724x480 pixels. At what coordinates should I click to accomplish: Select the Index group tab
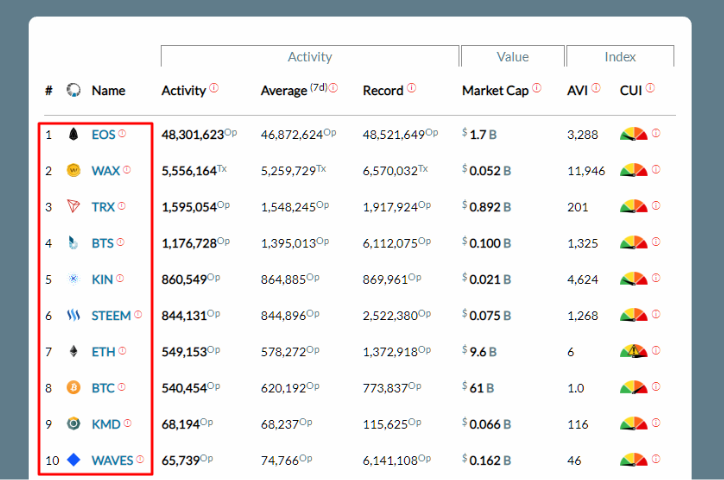tap(620, 56)
